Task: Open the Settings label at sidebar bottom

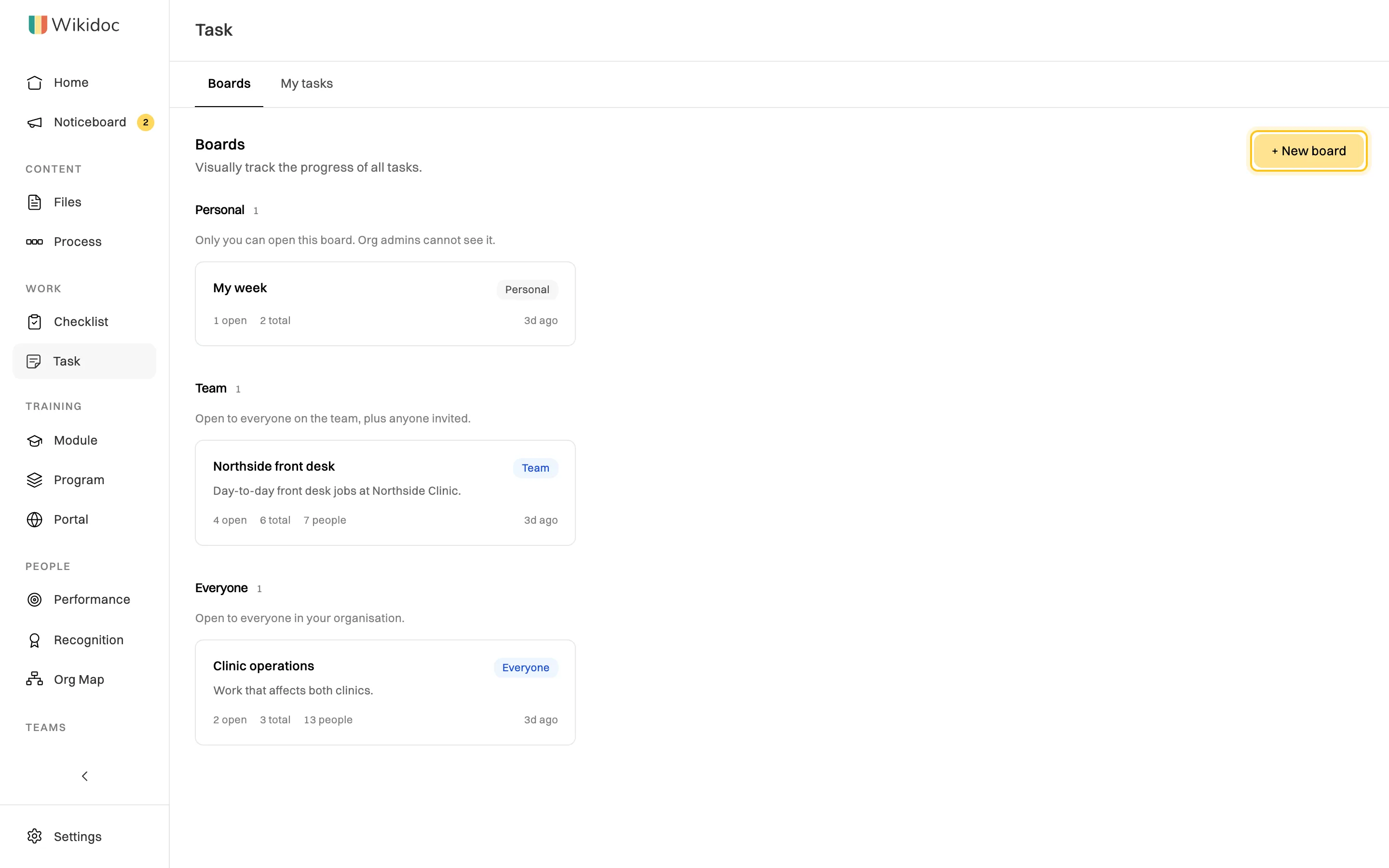Action: click(78, 837)
